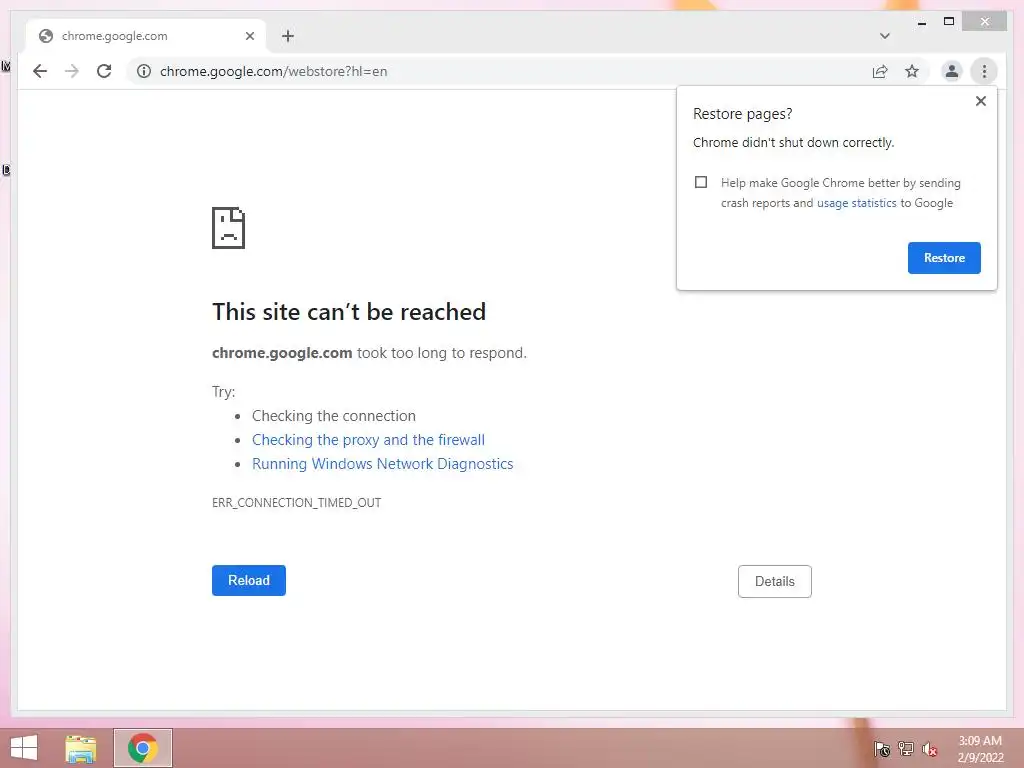Close the Chrome window

pyautogui.click(x=985, y=22)
